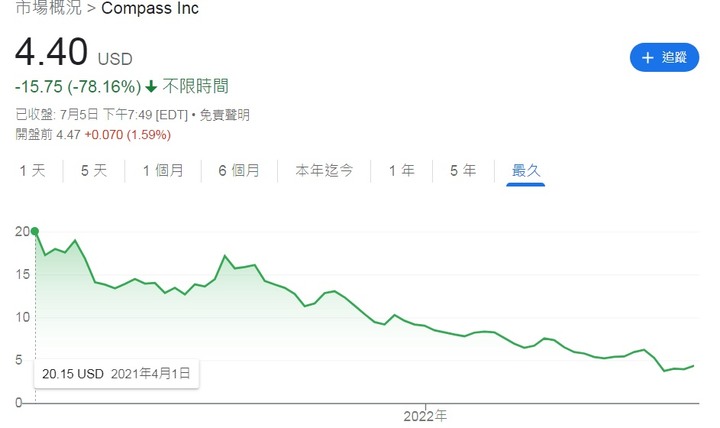
Task: Click the green data point dot at chart start
Action: [36, 231]
